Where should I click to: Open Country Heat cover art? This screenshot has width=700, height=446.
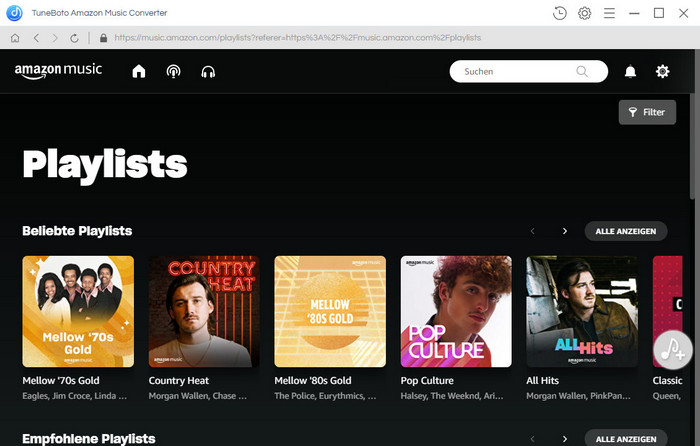pos(204,312)
